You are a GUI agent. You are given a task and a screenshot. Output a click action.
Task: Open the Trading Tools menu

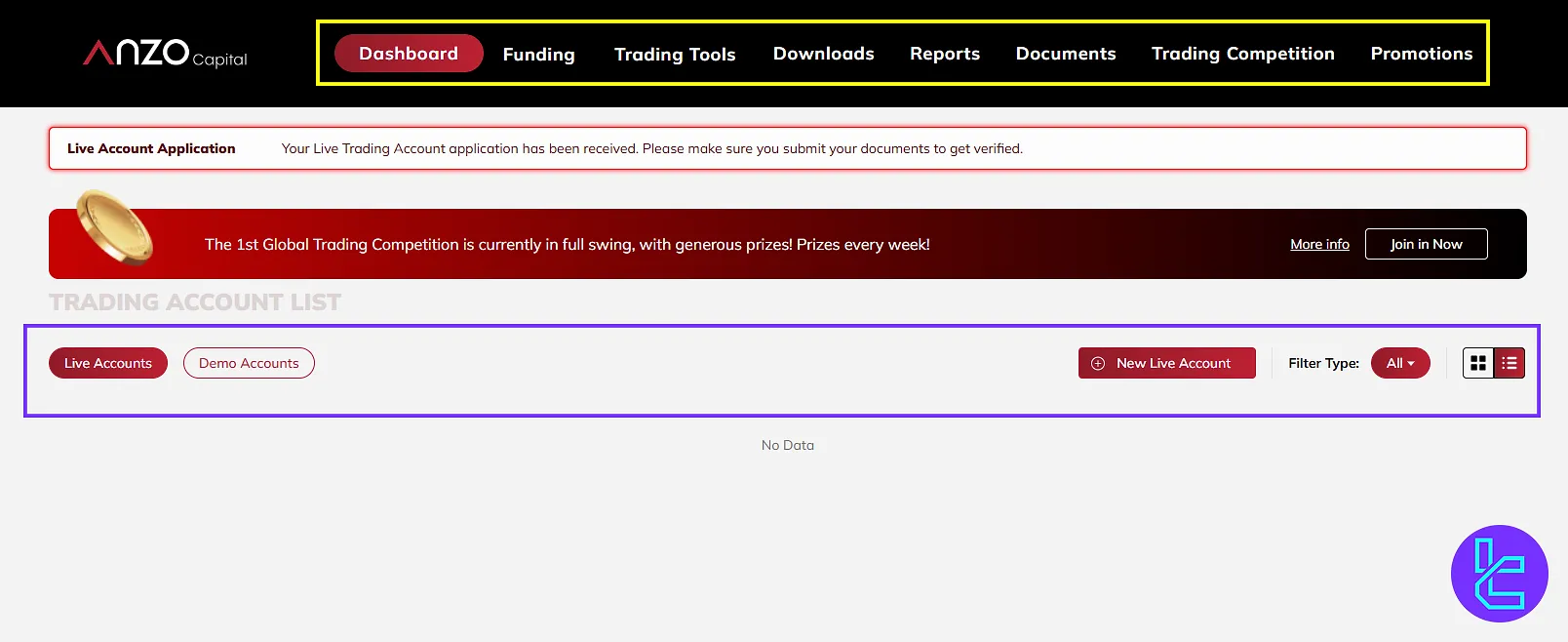675,55
